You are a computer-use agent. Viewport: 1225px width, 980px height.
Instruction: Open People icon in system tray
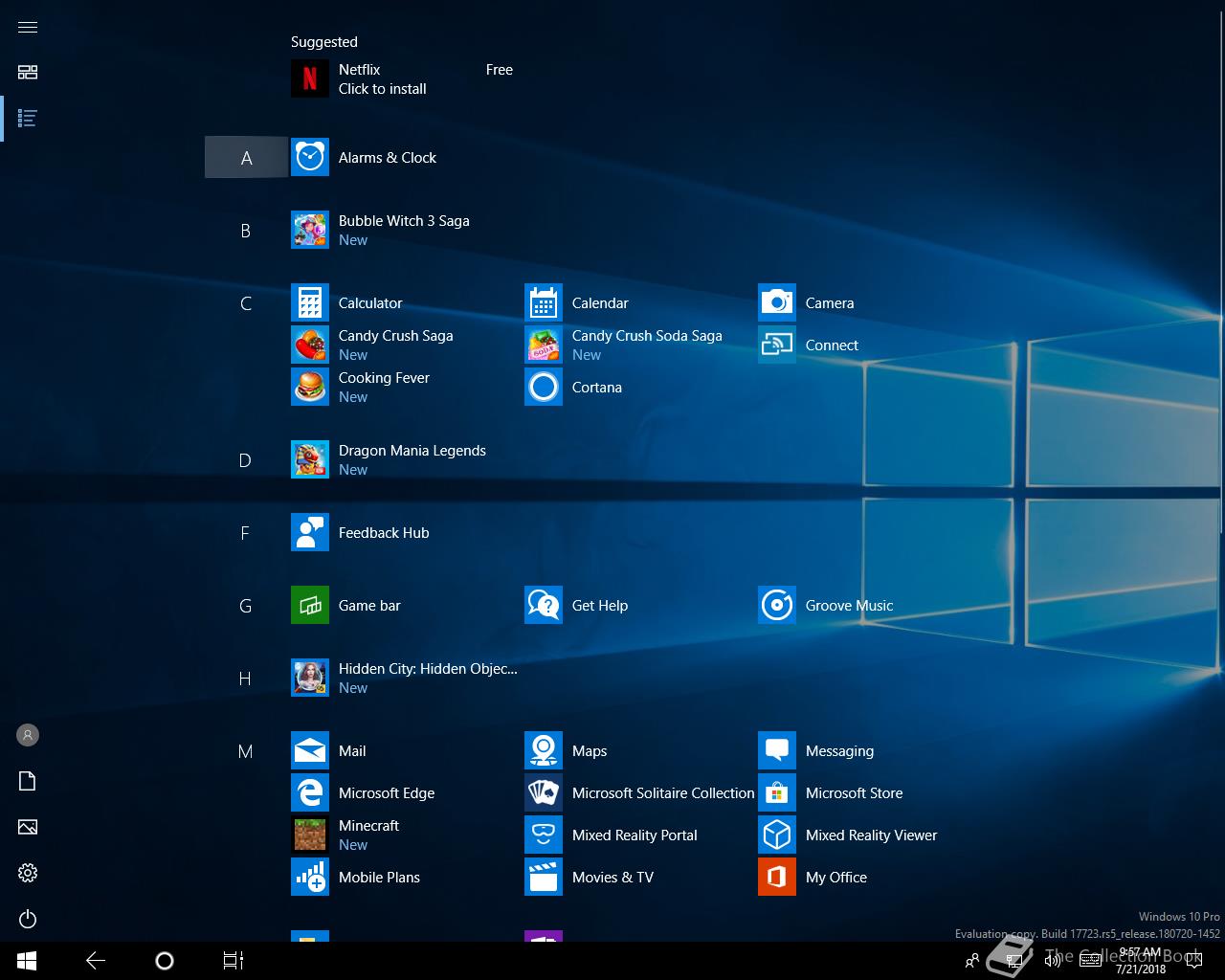972,961
